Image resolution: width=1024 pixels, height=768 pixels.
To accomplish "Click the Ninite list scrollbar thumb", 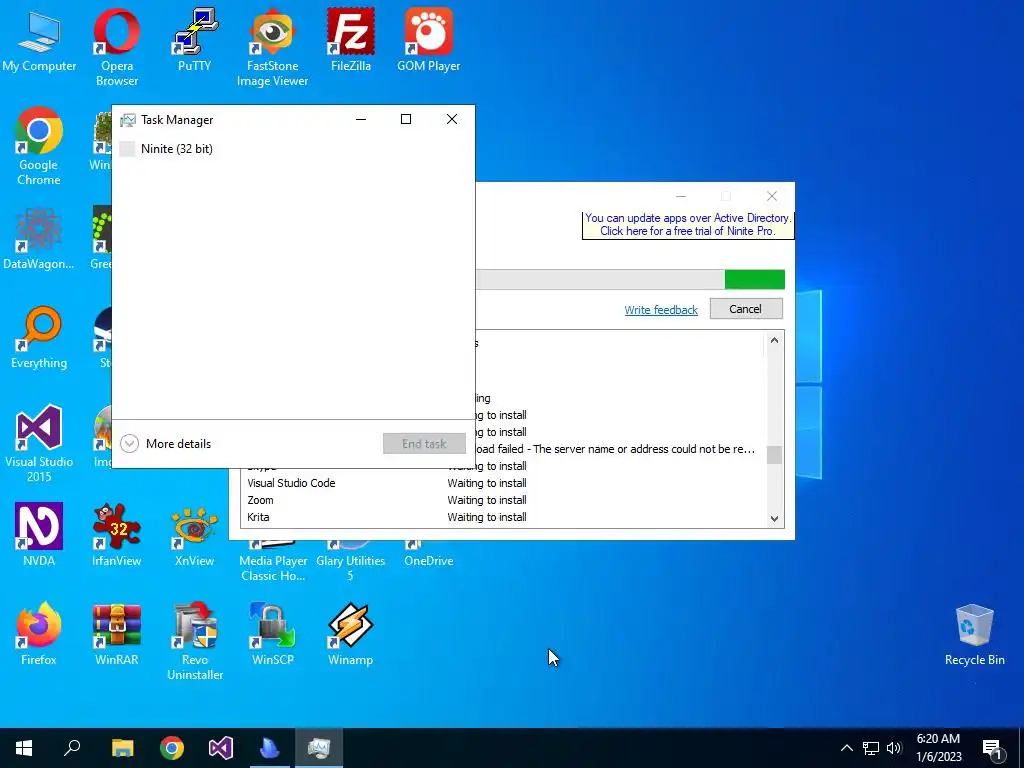I will pos(774,455).
